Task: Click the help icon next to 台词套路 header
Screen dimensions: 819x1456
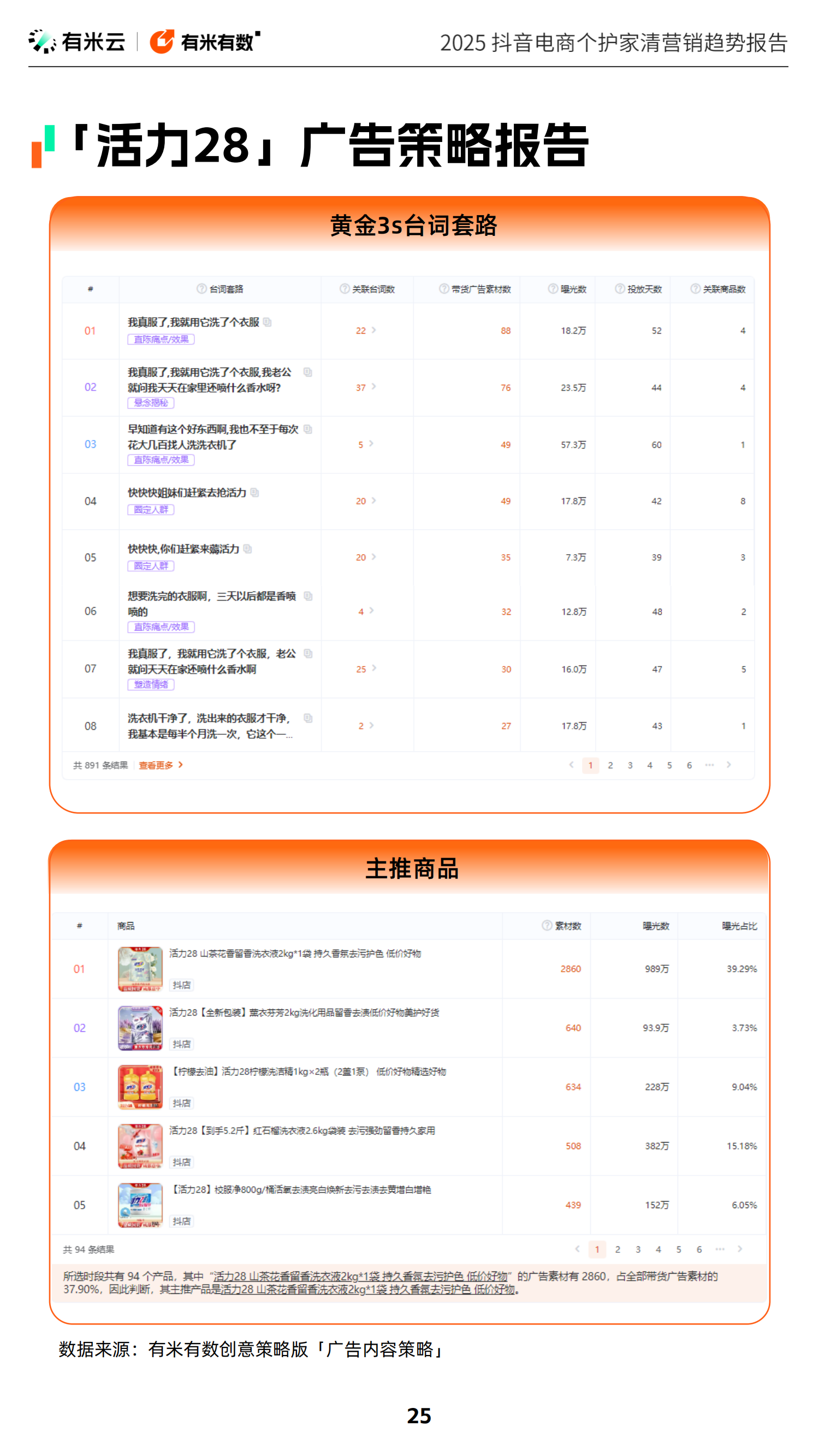Action: [201, 289]
